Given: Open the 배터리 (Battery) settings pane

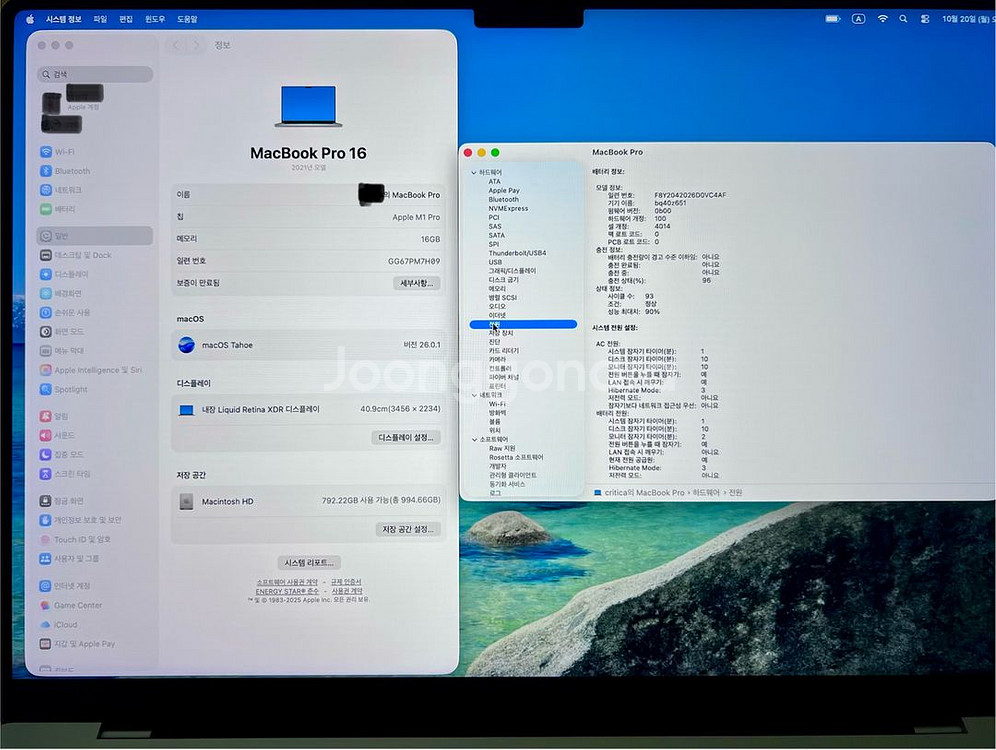Looking at the screenshot, I should click(64, 209).
